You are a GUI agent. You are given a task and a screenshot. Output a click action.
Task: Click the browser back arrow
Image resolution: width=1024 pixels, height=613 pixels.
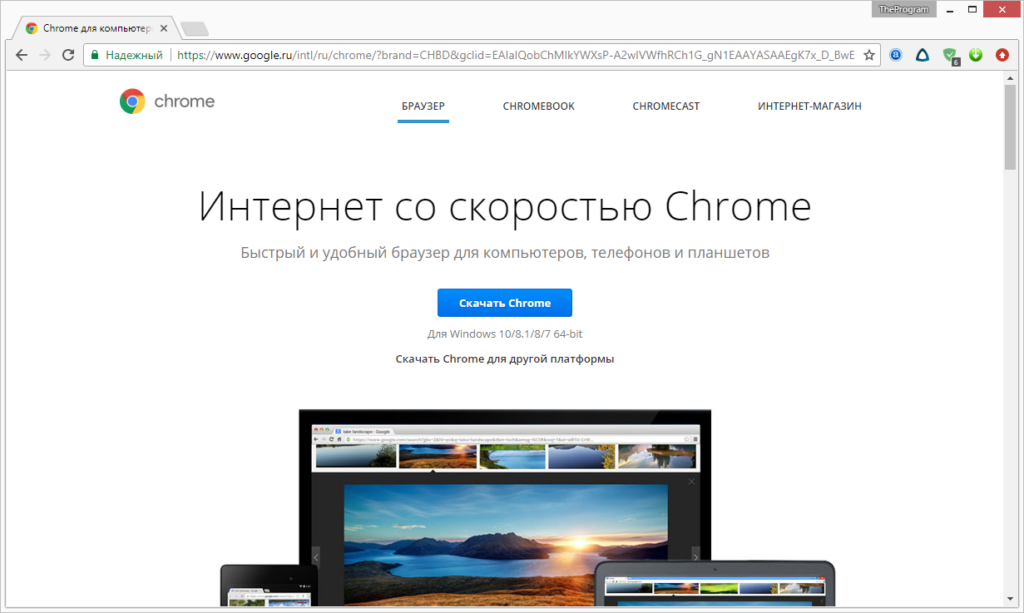coord(22,55)
